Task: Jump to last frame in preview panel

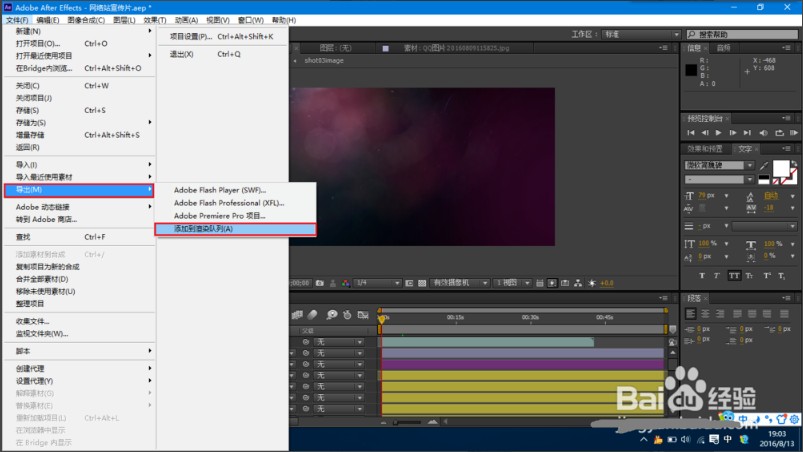Action: tap(747, 133)
